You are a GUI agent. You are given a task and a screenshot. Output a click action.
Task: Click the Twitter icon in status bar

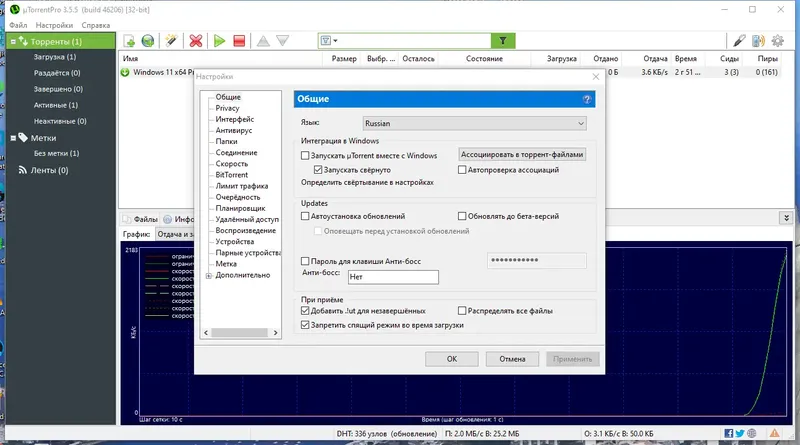[740, 433]
